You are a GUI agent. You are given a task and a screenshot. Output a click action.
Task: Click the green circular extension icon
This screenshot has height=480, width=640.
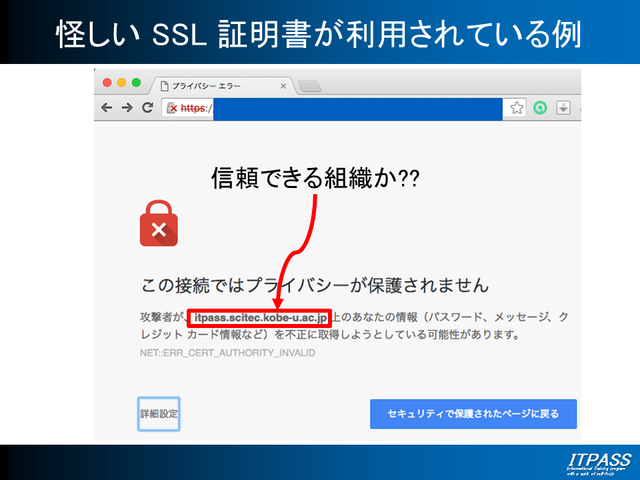pos(540,107)
